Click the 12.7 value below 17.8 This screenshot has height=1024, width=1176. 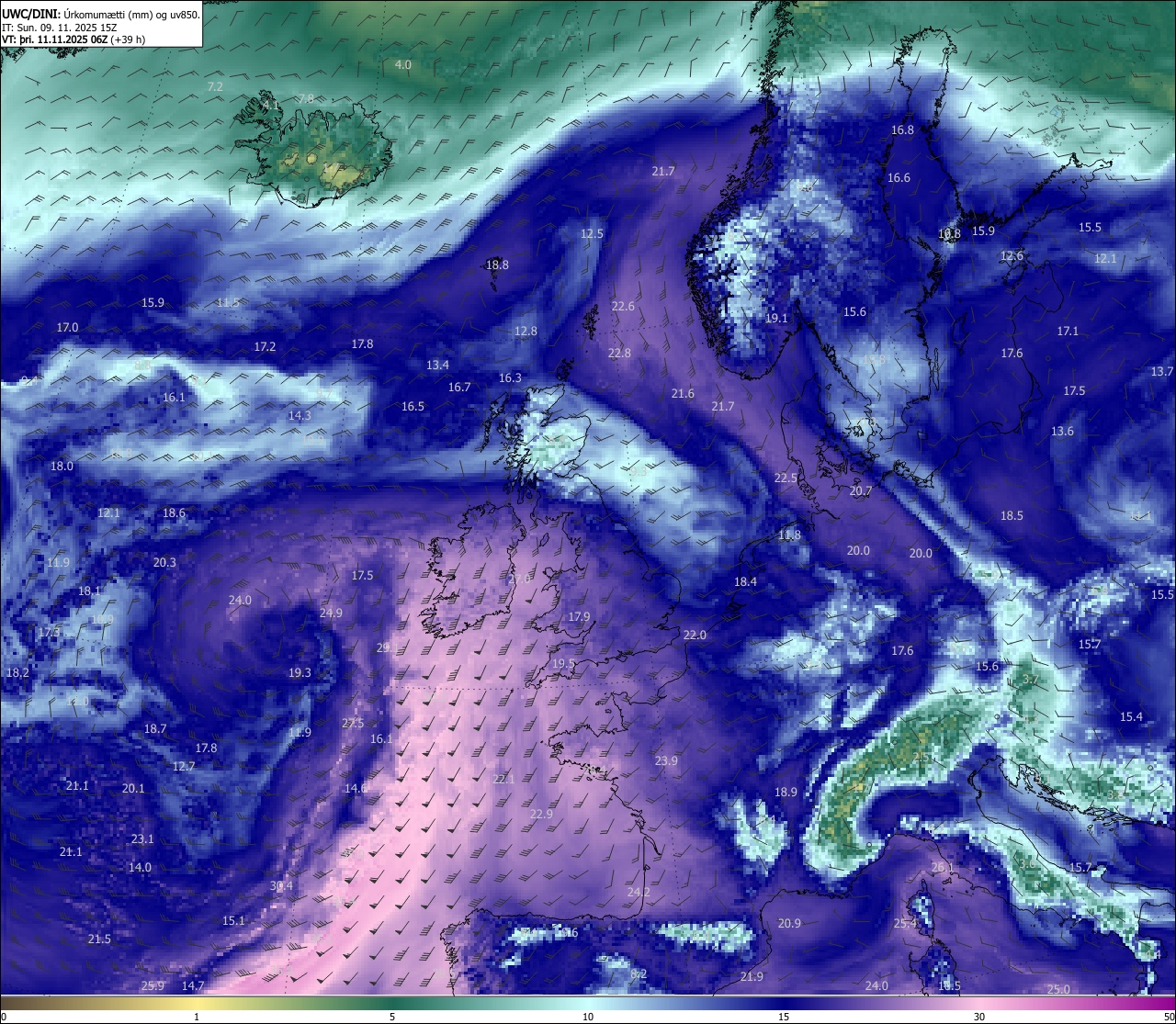coord(184,767)
